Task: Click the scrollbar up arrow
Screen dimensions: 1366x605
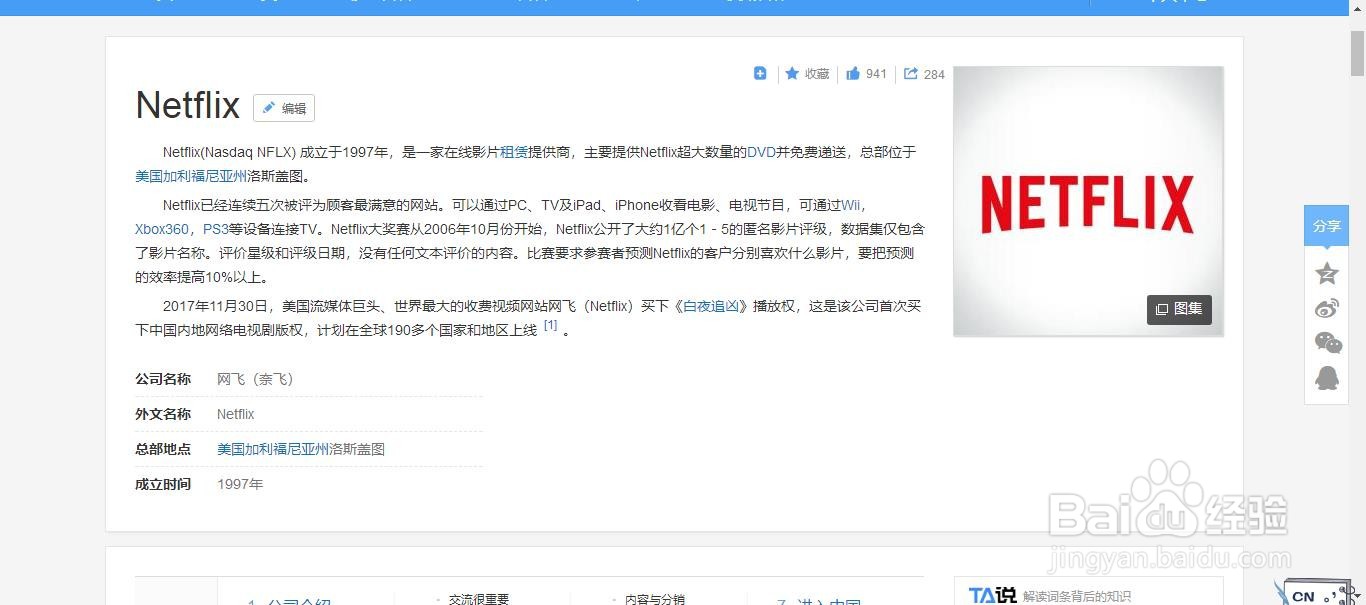Action: pos(1357,8)
